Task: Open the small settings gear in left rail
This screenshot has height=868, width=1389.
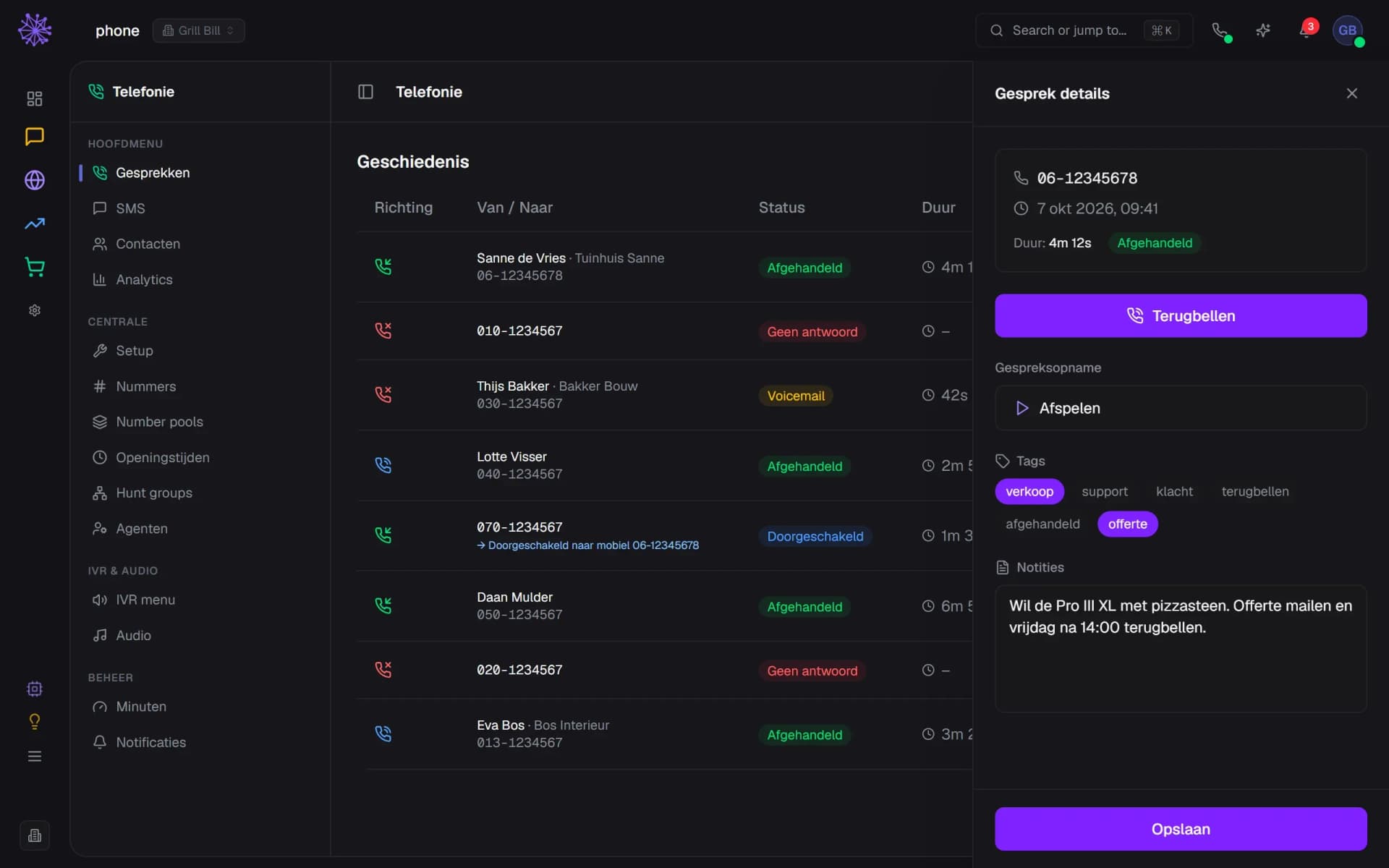Action: click(x=35, y=310)
